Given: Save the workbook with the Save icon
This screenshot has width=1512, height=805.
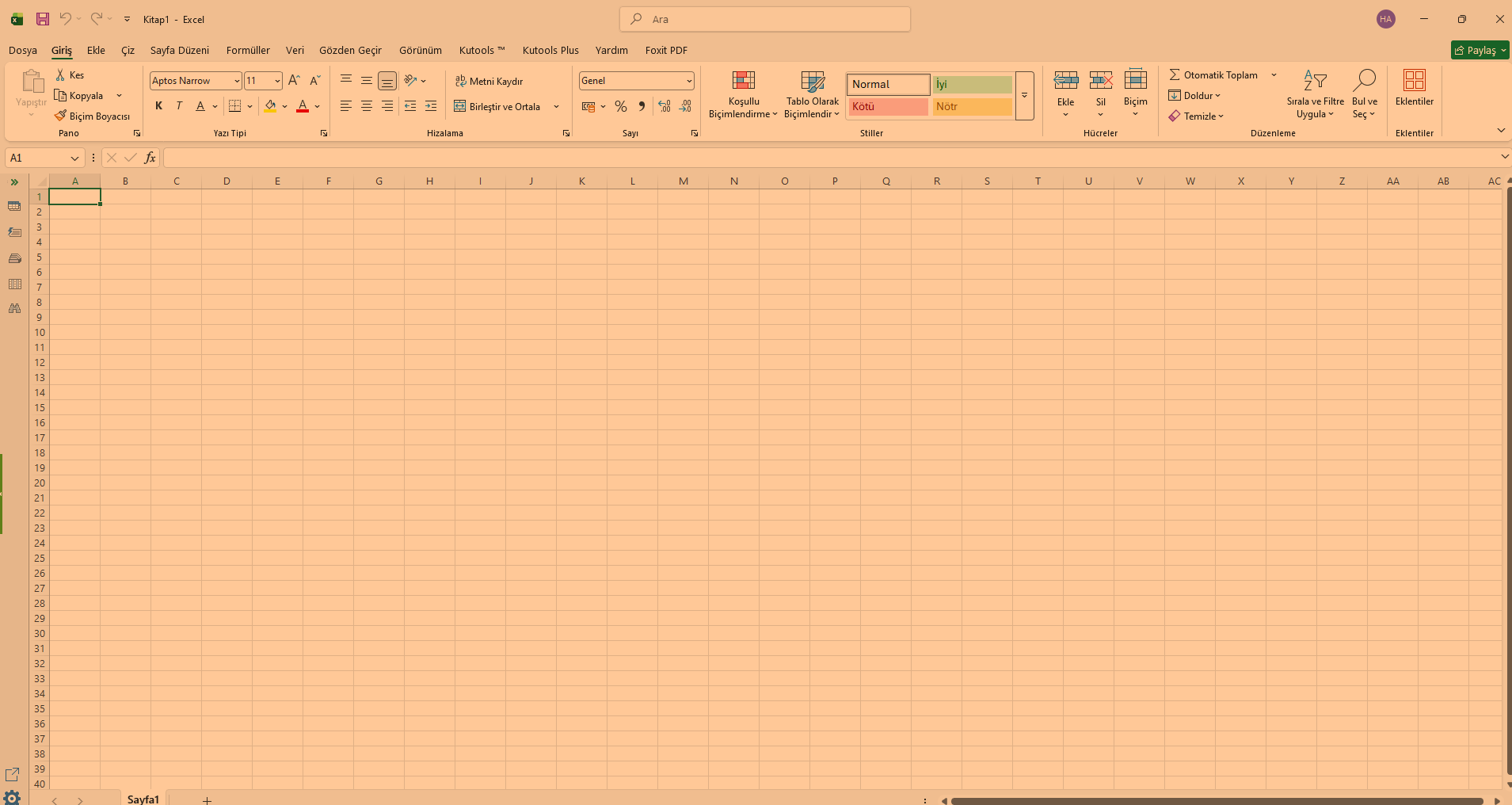Looking at the screenshot, I should 43,19.
